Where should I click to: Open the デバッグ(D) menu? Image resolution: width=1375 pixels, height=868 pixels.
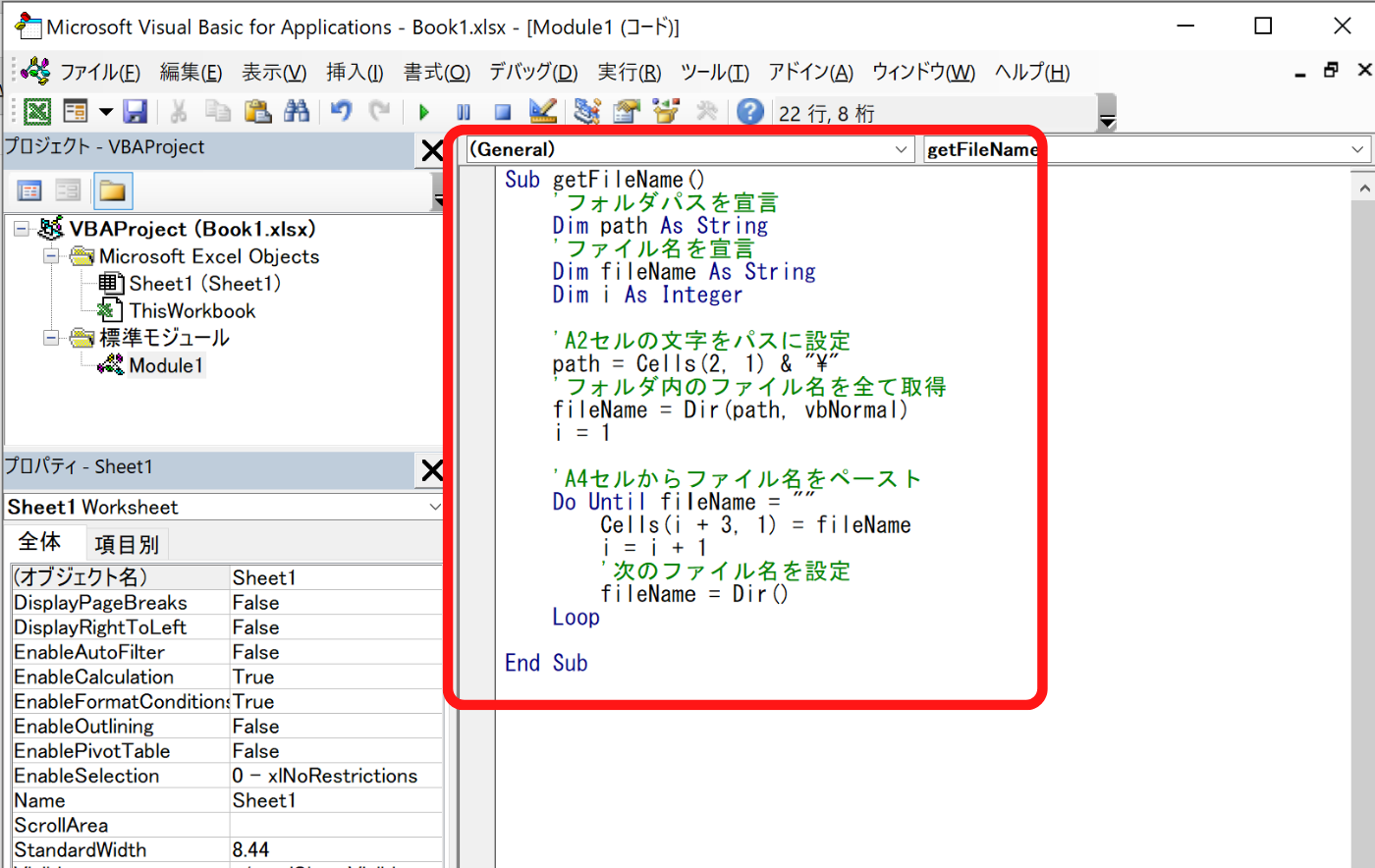pyautogui.click(x=532, y=72)
